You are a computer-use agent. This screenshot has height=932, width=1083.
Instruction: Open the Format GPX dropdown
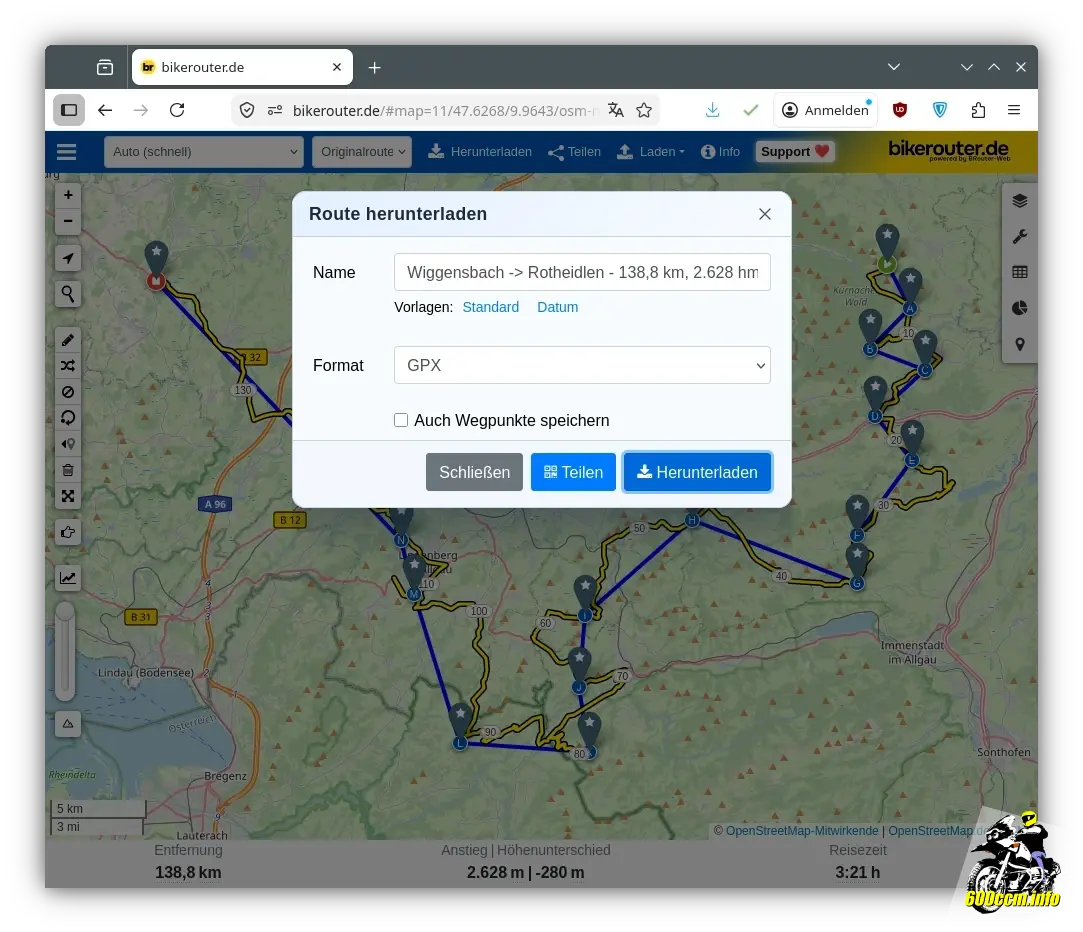tap(582, 365)
